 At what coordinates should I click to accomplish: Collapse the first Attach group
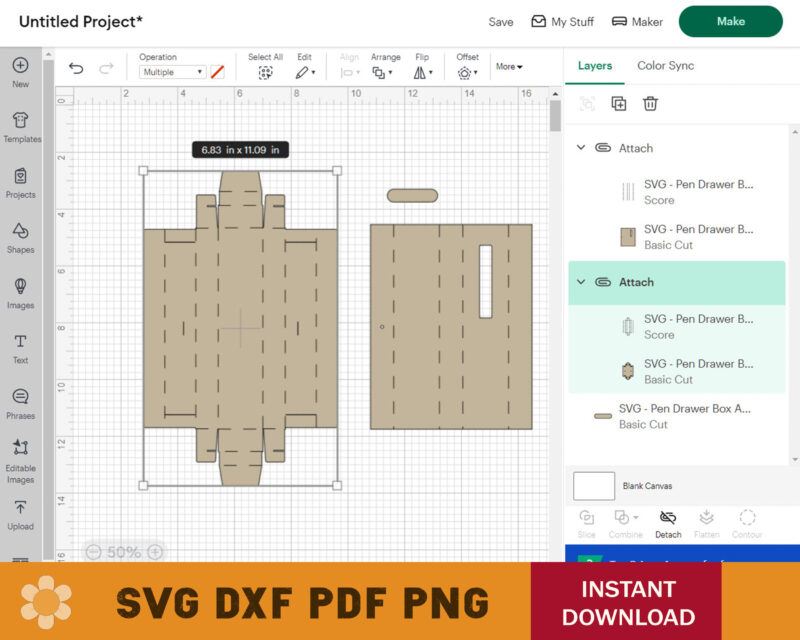[581, 147]
